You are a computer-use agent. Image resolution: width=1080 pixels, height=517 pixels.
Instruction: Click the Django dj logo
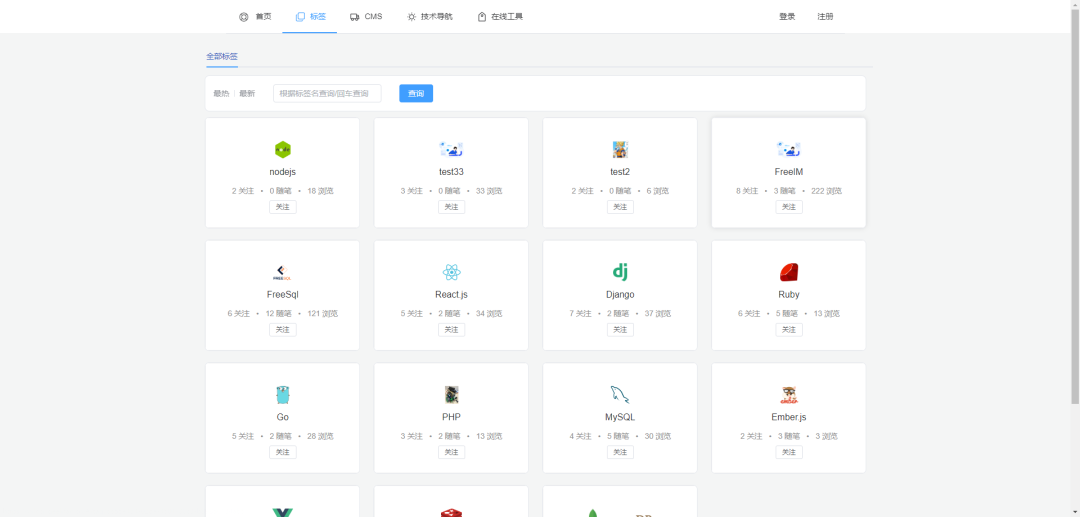tap(620, 272)
